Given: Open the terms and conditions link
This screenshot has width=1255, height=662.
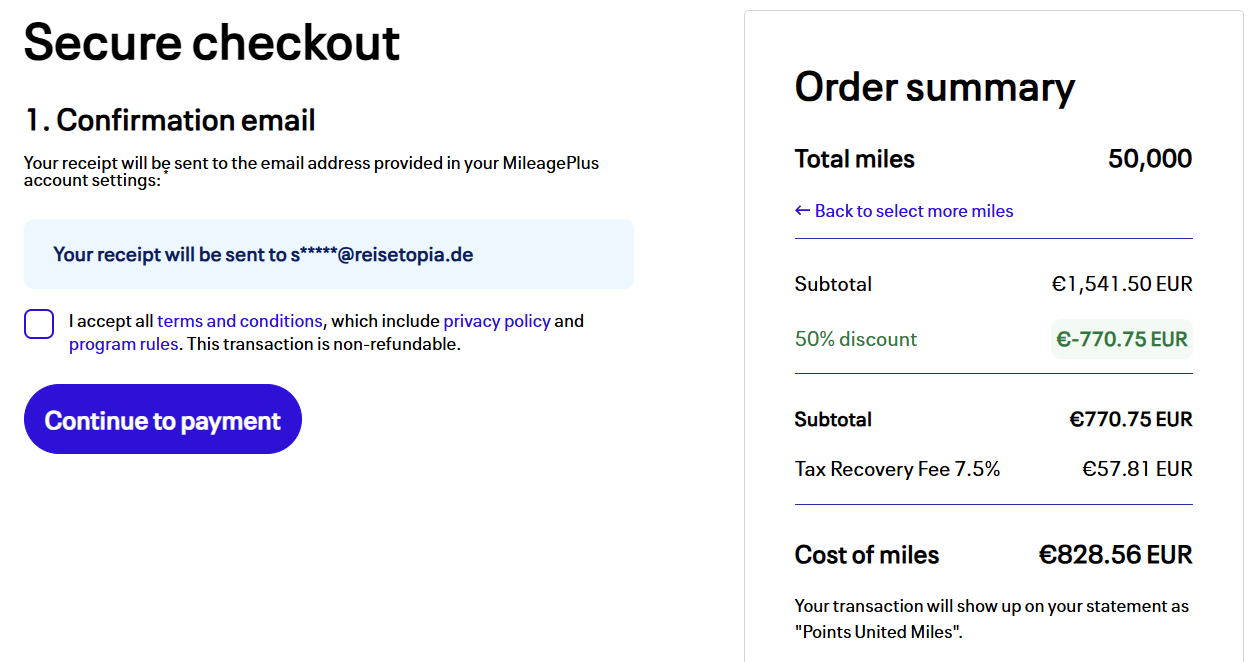Looking at the screenshot, I should (239, 320).
